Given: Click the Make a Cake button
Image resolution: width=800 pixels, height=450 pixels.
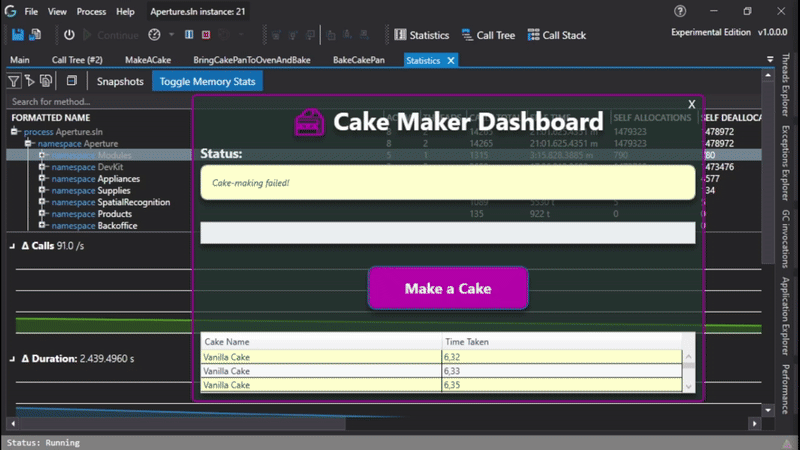Looking at the screenshot, I should [x=447, y=288].
